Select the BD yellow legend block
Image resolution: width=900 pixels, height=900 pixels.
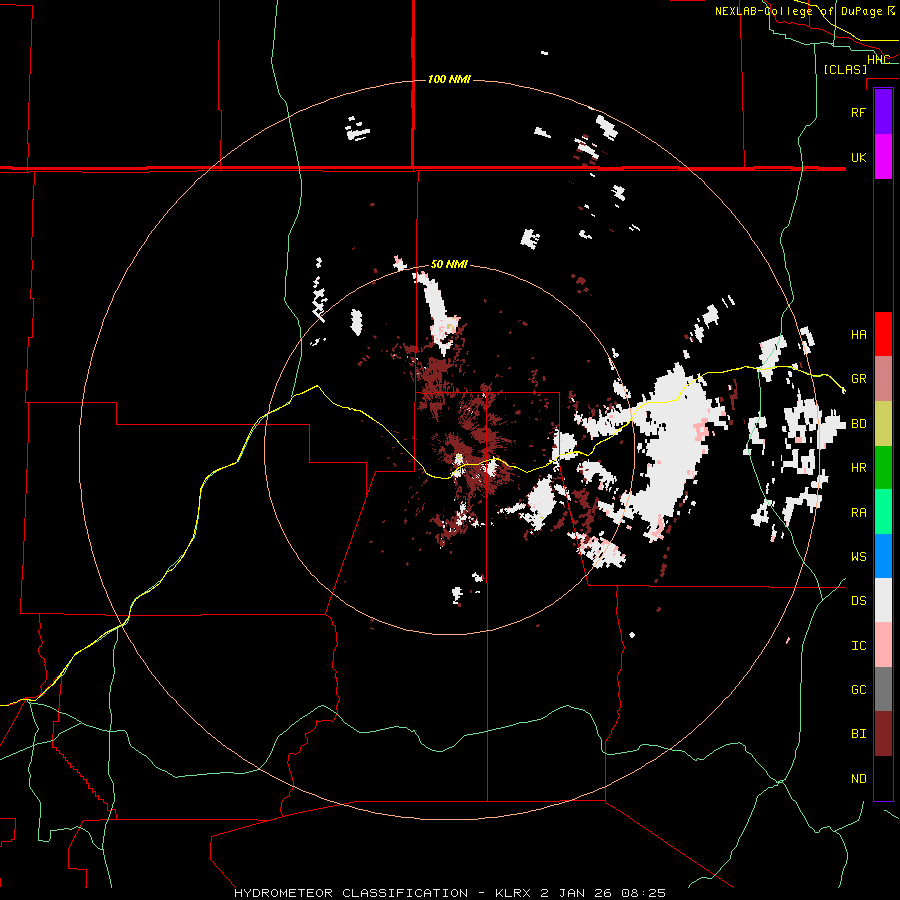coord(883,424)
